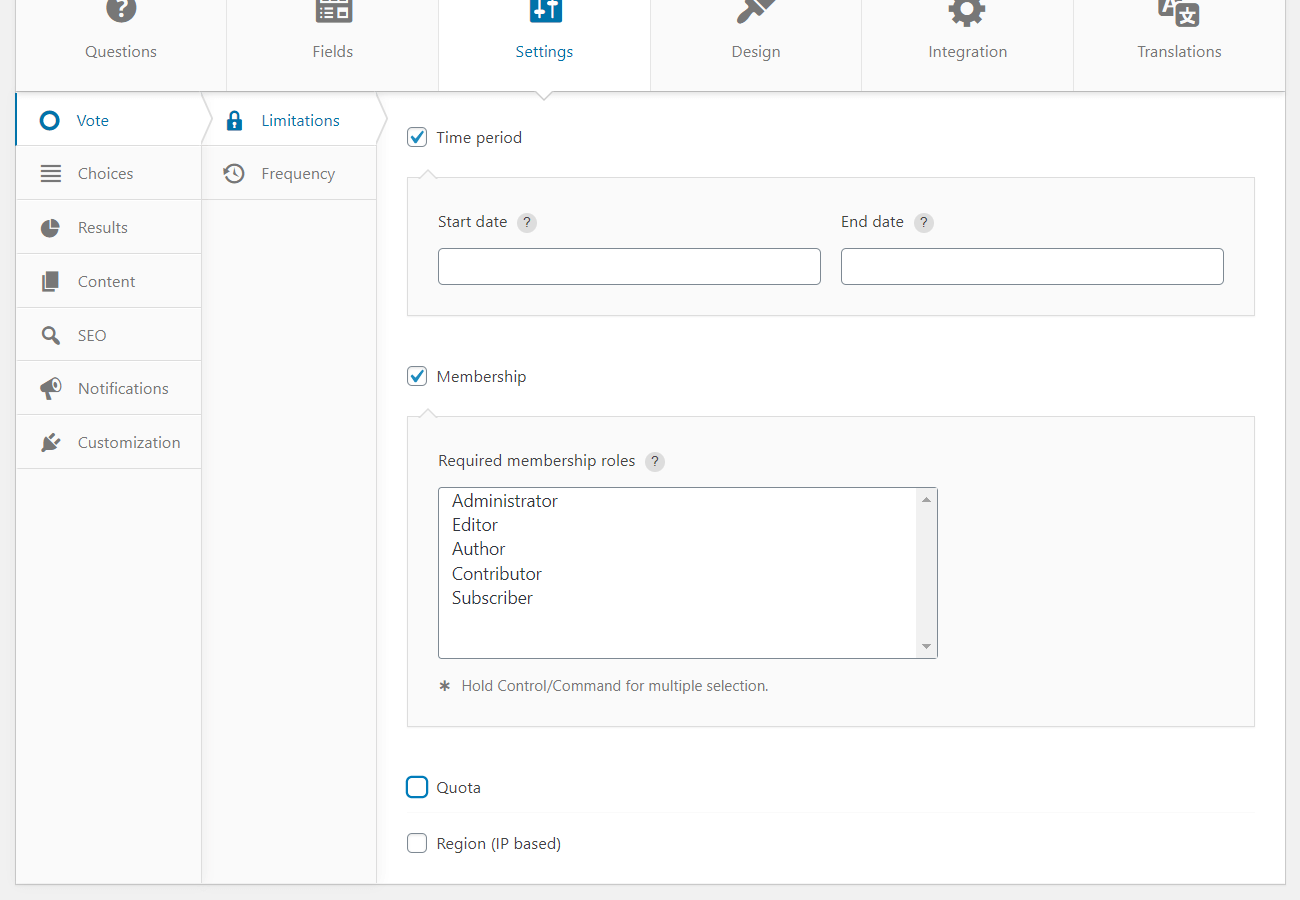Click the Fields form icon
The width and height of the screenshot is (1300, 900).
pyautogui.click(x=333, y=10)
